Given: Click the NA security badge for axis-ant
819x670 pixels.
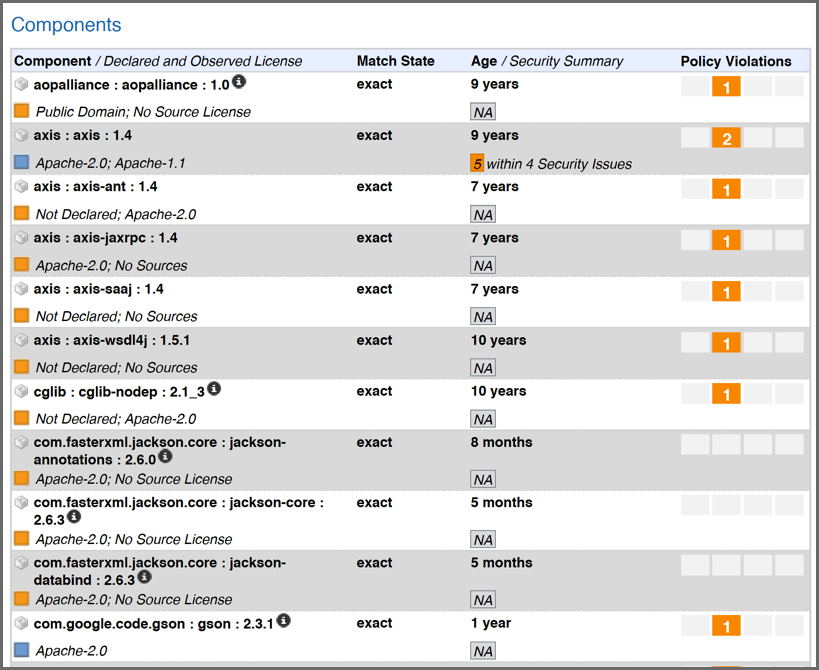Looking at the screenshot, I should [483, 215].
